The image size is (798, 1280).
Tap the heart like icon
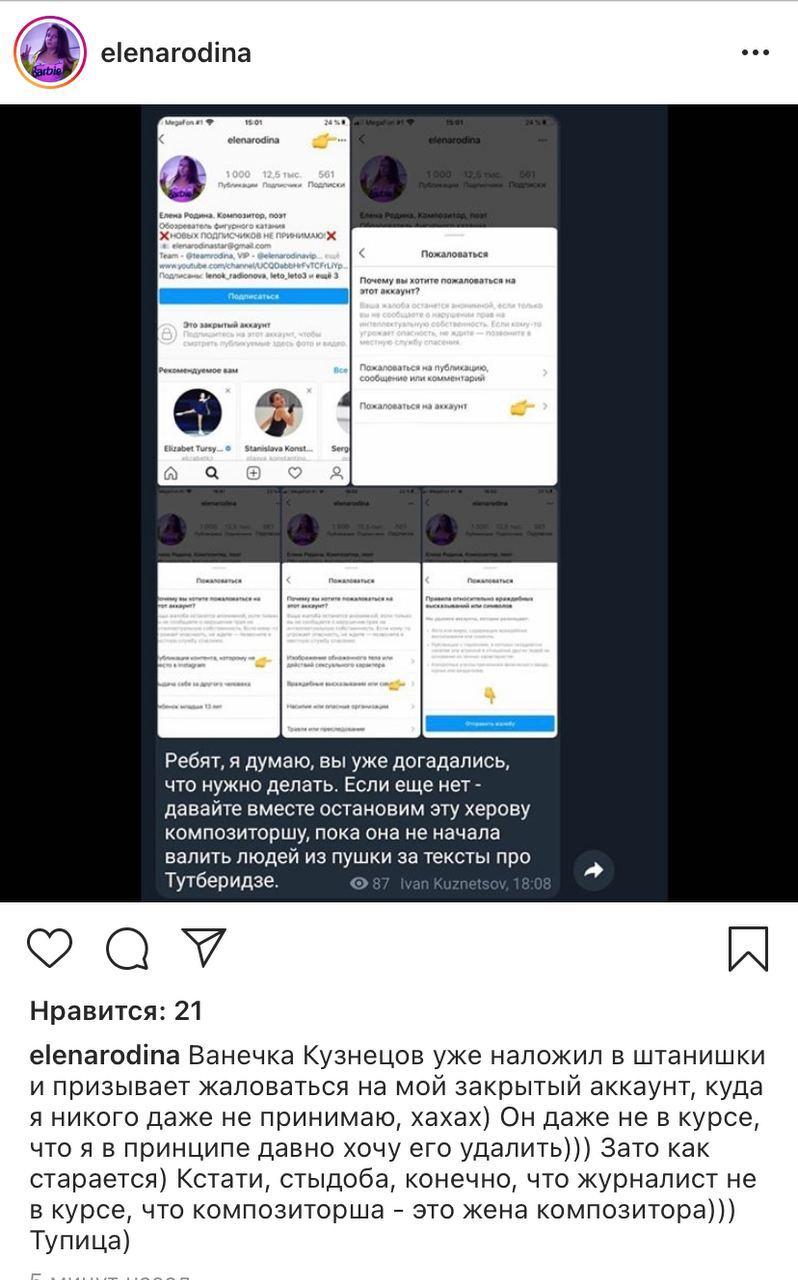pyautogui.click(x=50, y=947)
